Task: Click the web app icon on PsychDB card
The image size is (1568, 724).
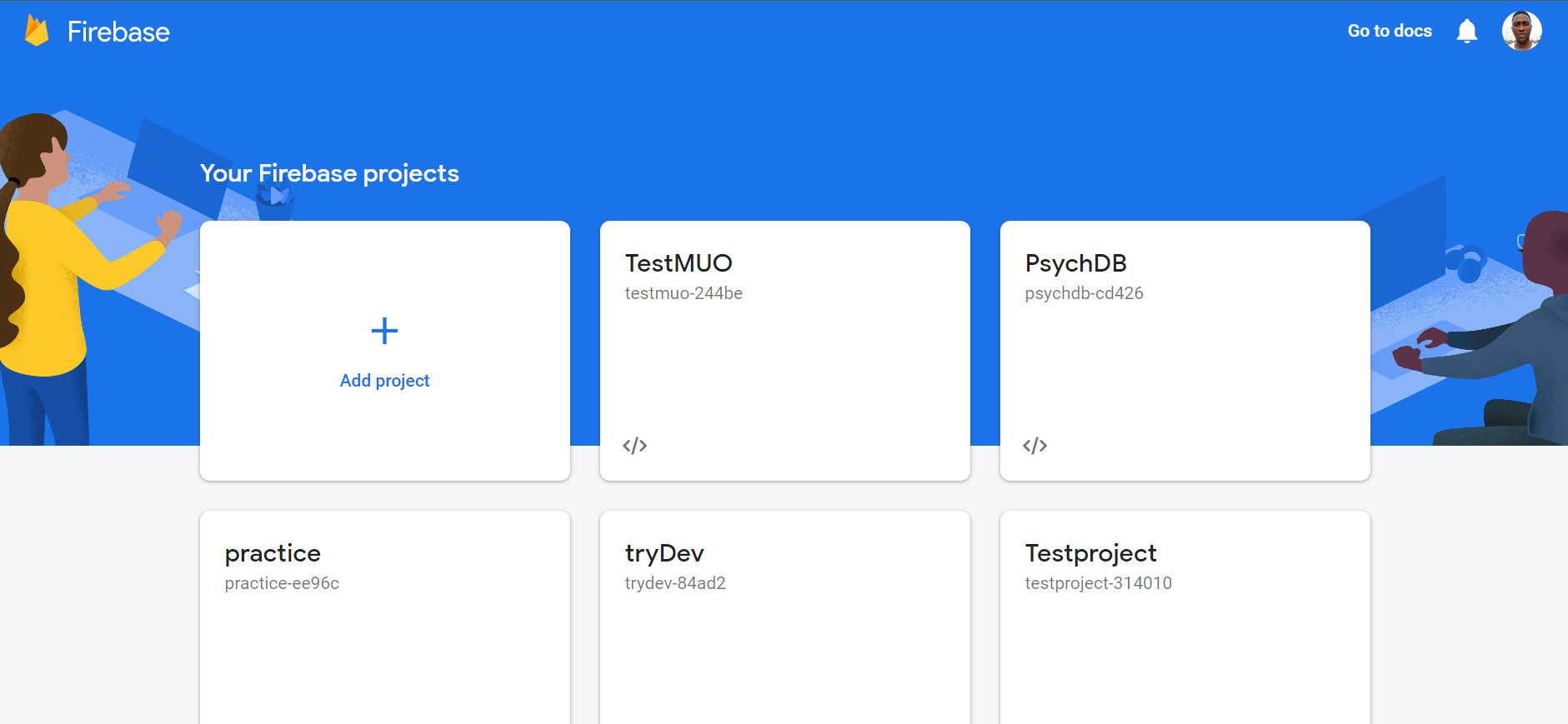Action: click(x=1034, y=446)
